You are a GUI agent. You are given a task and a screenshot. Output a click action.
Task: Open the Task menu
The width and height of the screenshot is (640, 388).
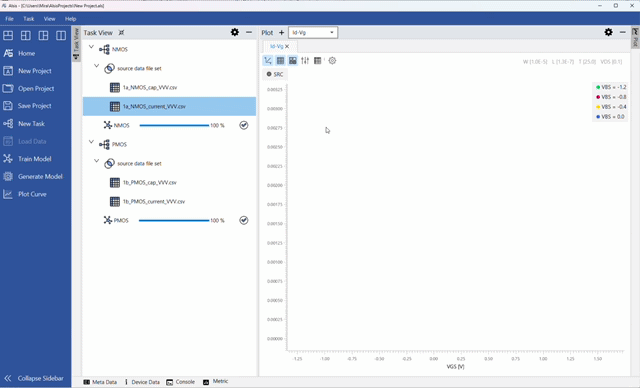(29, 19)
